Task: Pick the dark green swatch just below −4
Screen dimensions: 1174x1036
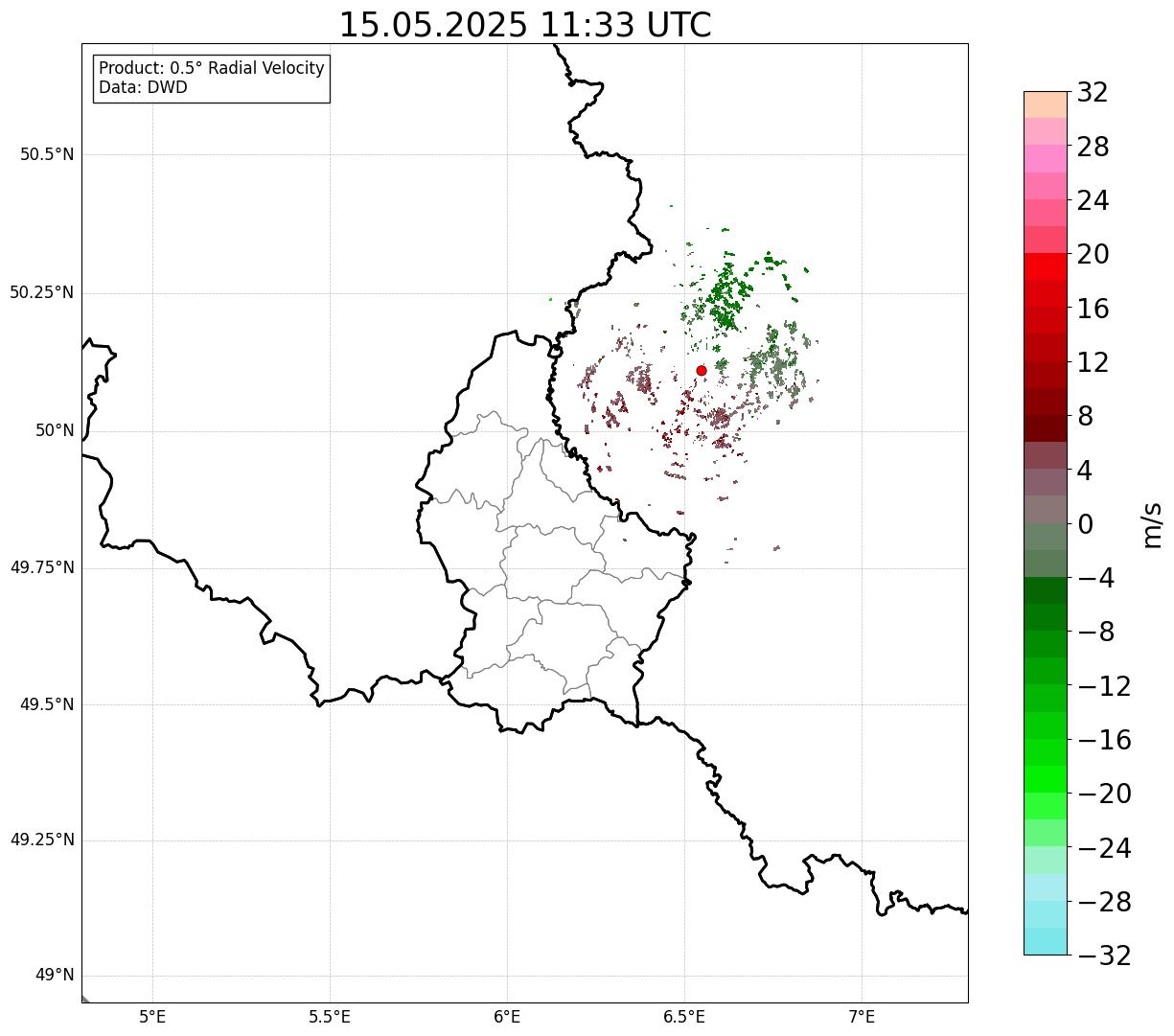Action: [x=1046, y=590]
